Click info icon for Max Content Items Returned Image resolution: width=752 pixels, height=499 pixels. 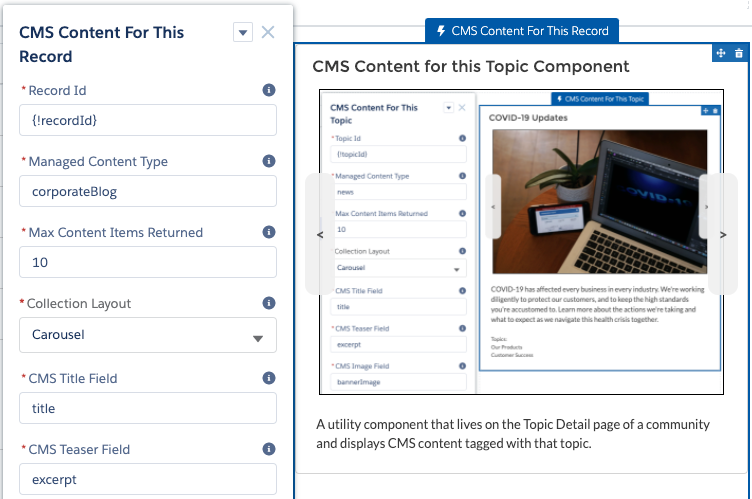[268, 232]
